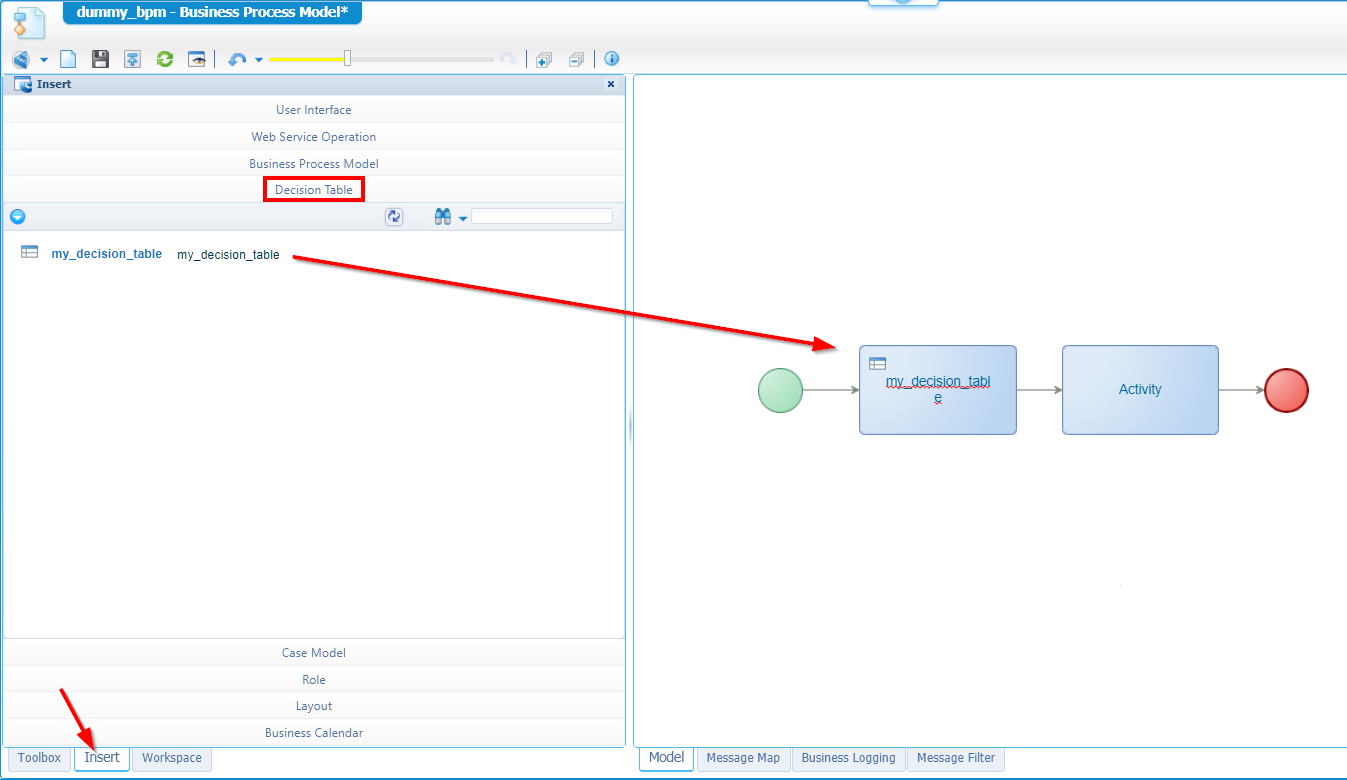Click the model information icon
This screenshot has height=780, width=1347.
click(611, 59)
